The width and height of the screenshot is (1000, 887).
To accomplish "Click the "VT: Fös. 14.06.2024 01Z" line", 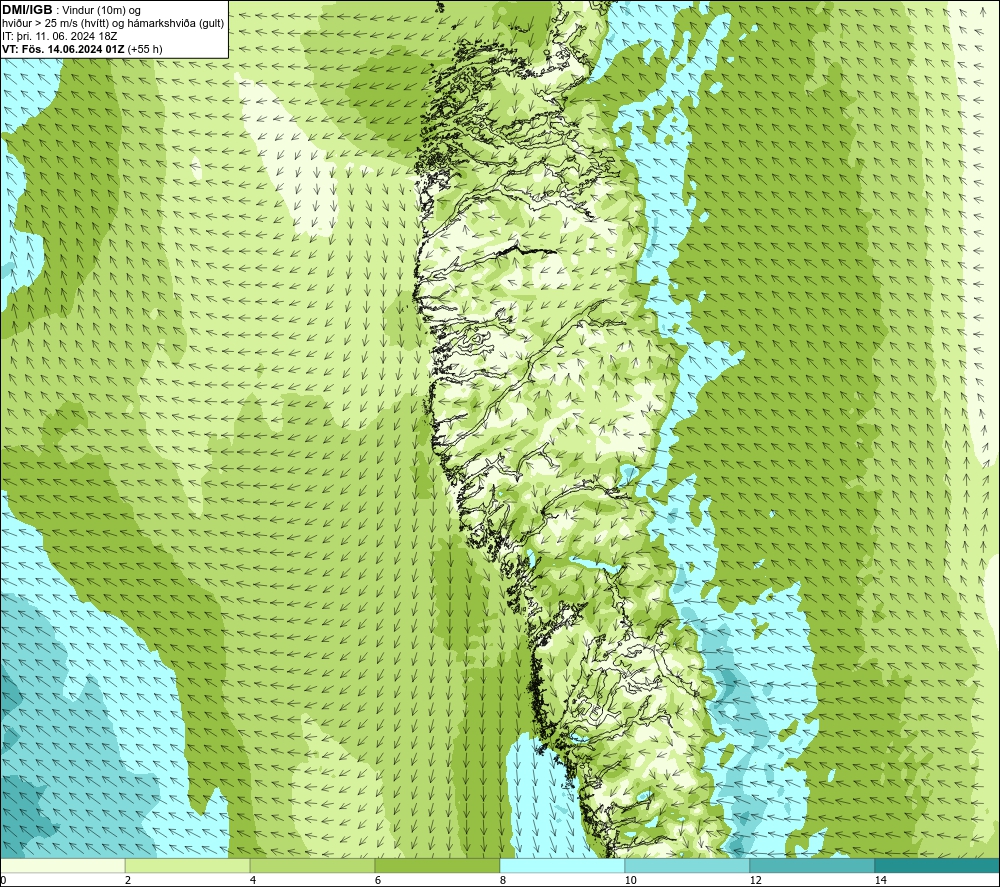I will tap(63, 48).
